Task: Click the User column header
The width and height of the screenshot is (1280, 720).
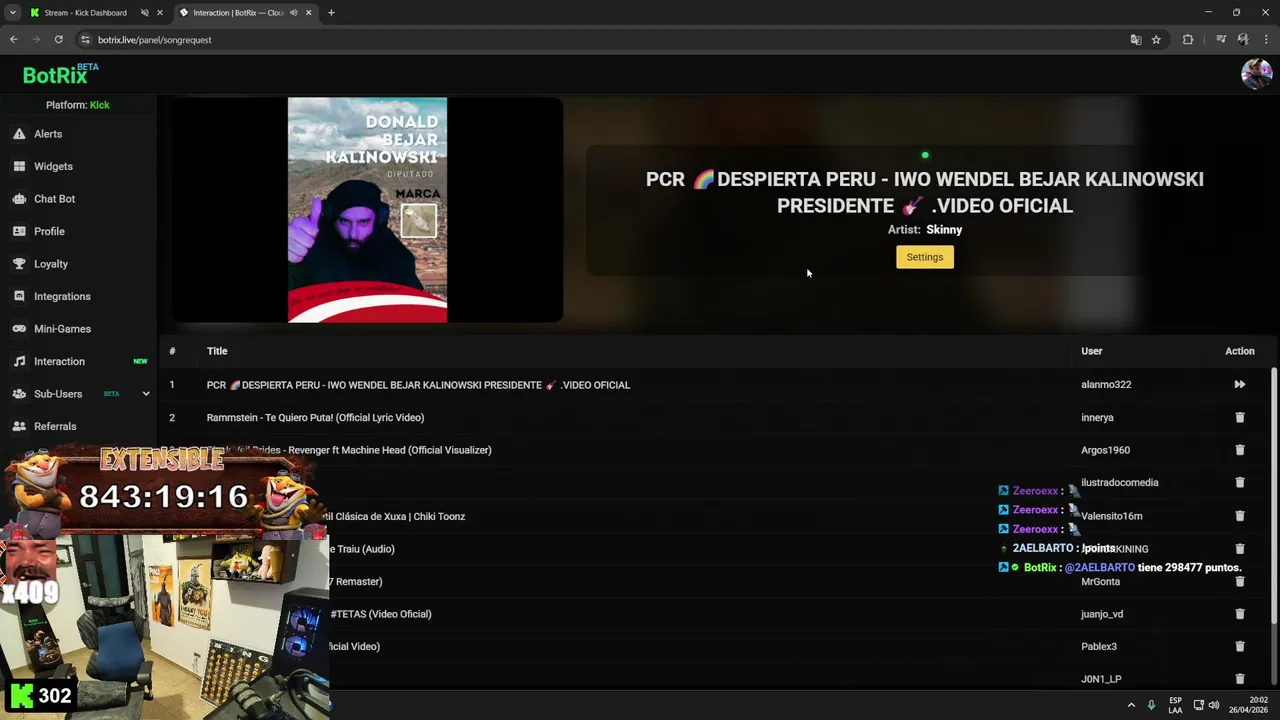Action: 1091,351
